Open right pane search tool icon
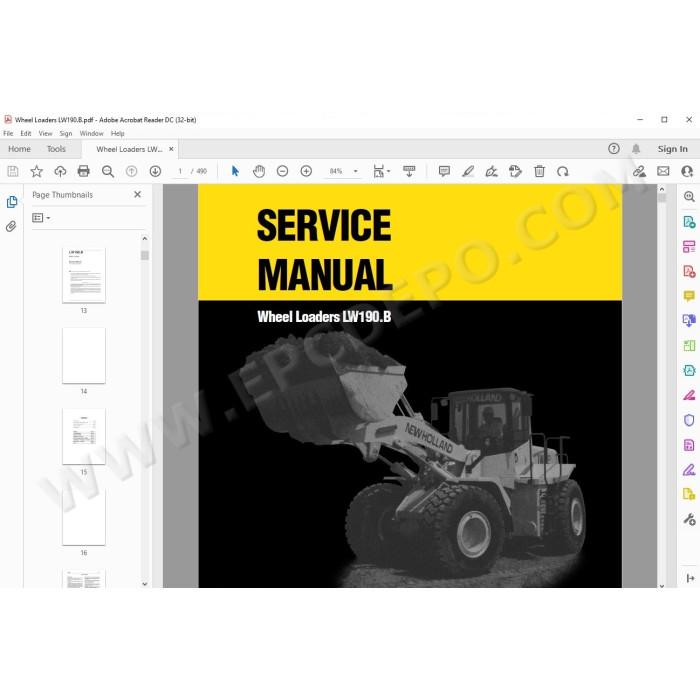The height and width of the screenshot is (700, 700). (689, 196)
